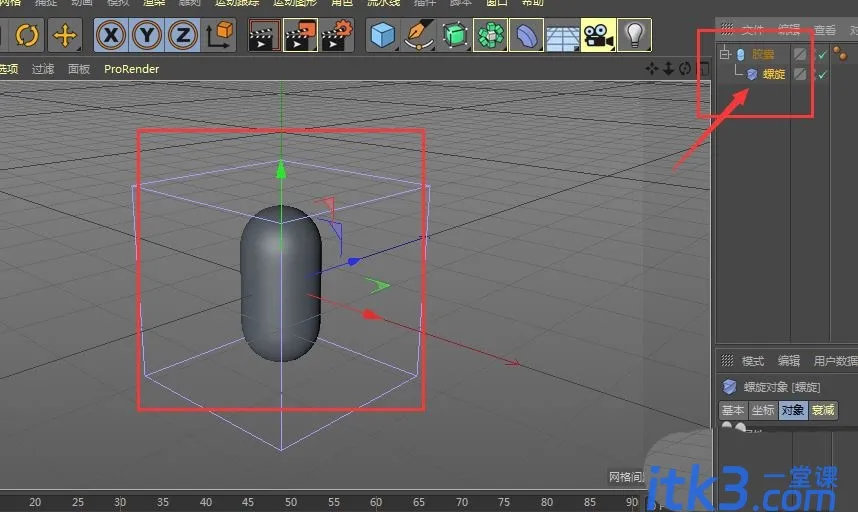
Task: Open the Subdivision Surface generator icon
Action: tap(455, 36)
